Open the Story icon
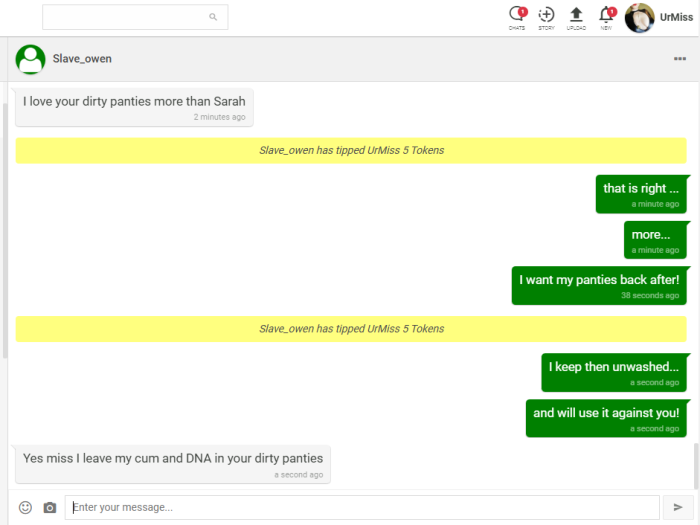 (546, 16)
